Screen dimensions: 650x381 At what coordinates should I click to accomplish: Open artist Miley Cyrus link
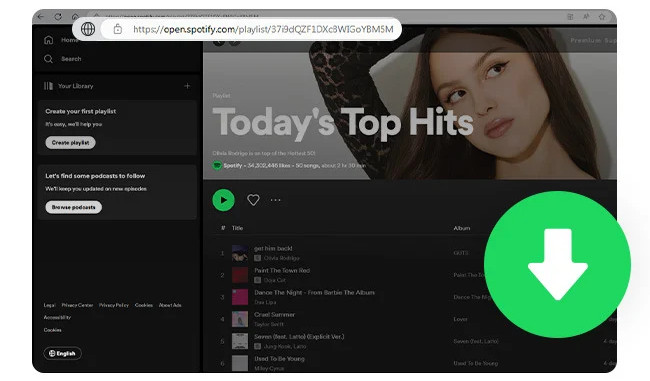[269, 368]
